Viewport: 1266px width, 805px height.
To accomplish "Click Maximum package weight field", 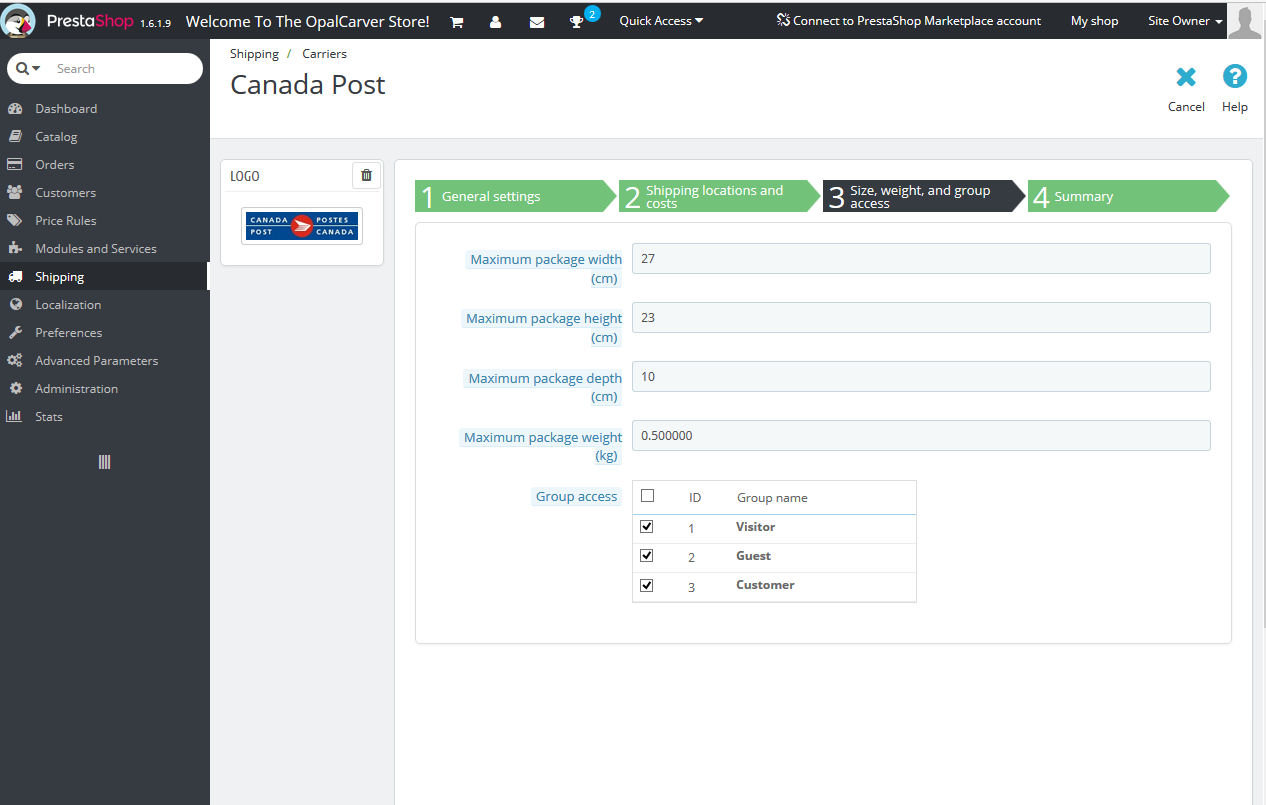I will 921,435.
